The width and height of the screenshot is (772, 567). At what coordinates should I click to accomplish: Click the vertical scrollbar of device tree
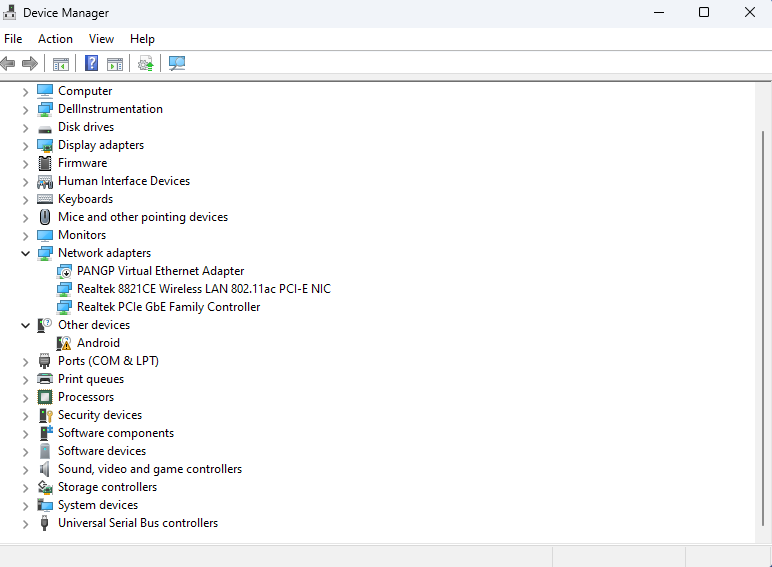coord(763,327)
